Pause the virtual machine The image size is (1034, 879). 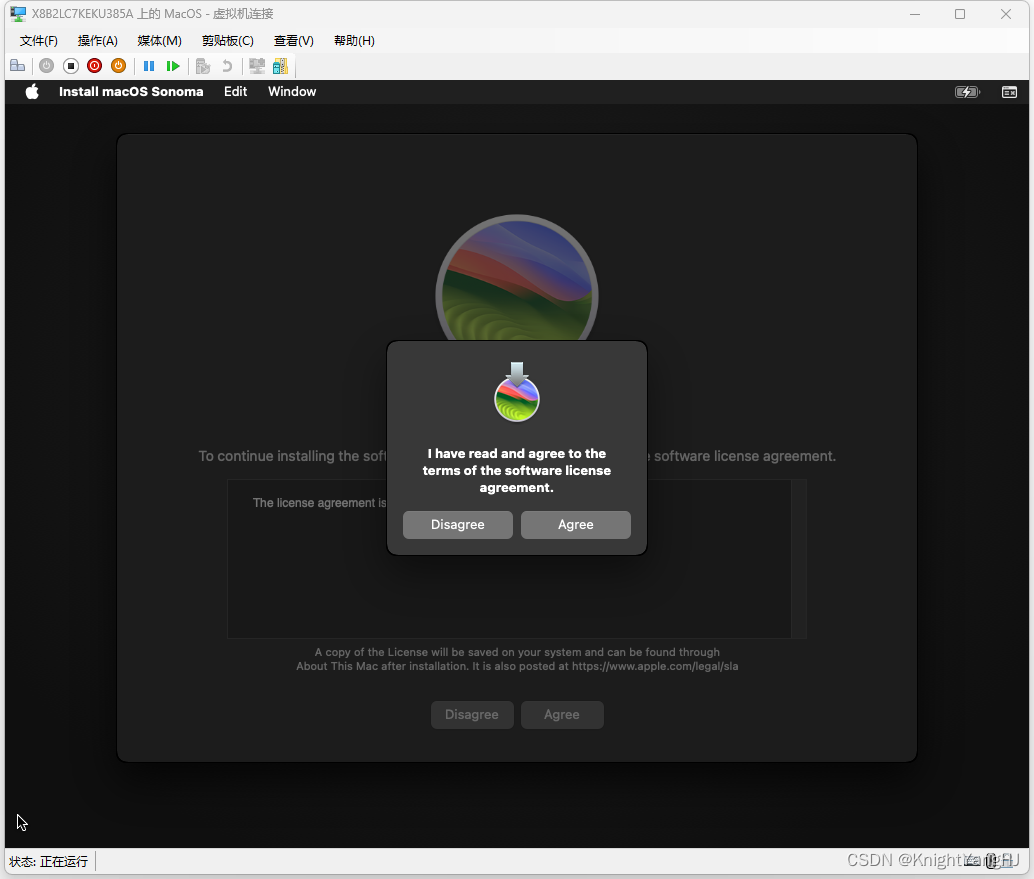(x=149, y=66)
